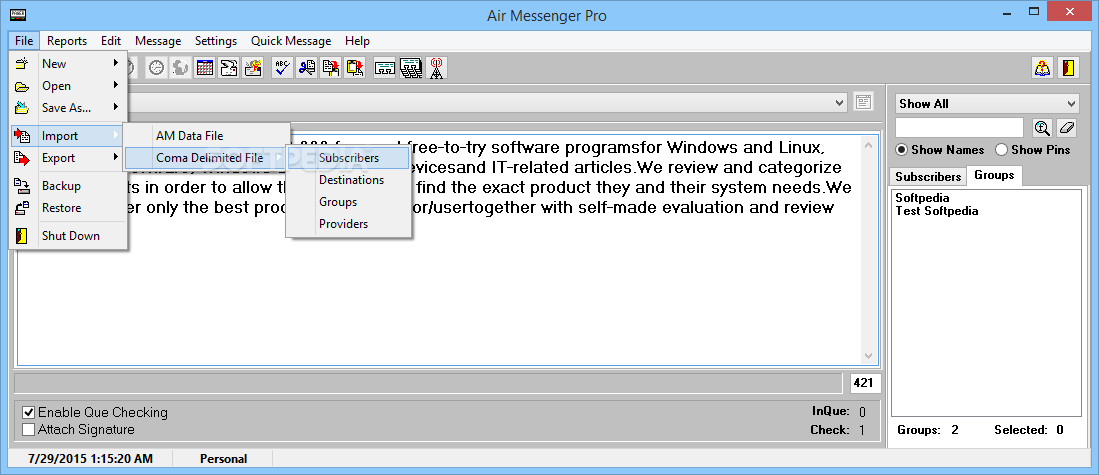Open the calendar grid toolbar icon
Screen dimensions: 1099x475
point(205,68)
